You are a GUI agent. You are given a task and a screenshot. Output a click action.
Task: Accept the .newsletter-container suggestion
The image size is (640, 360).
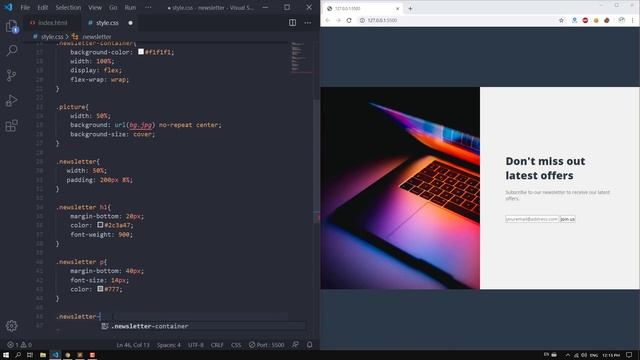[x=203, y=326]
